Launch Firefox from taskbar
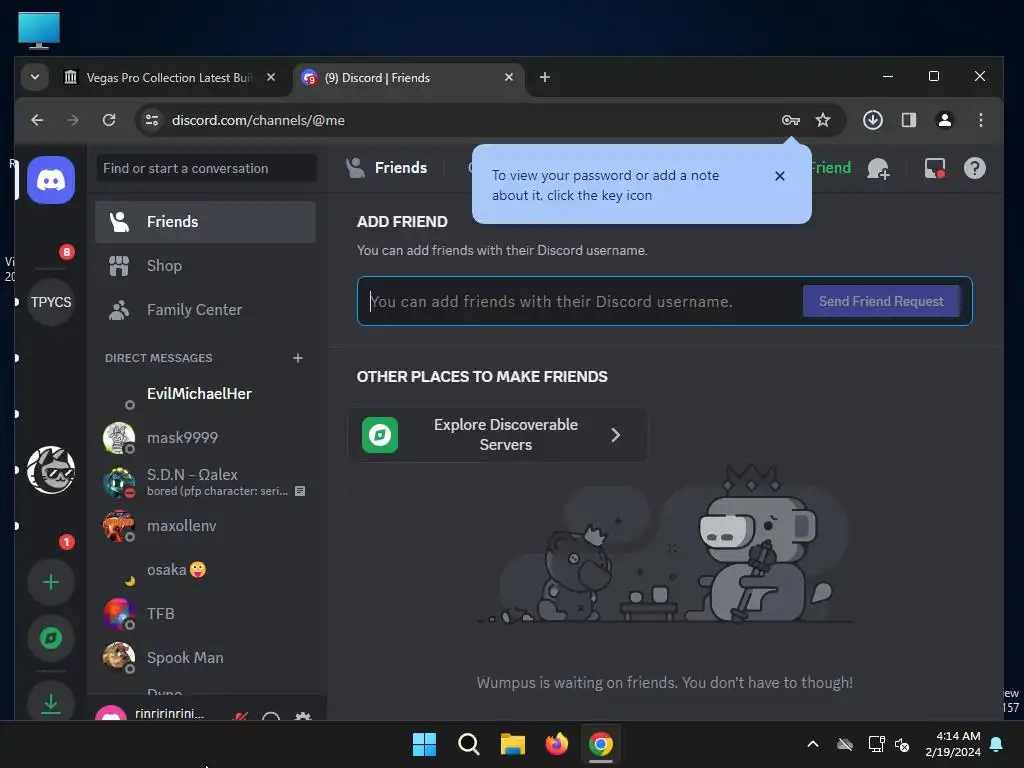 click(556, 744)
